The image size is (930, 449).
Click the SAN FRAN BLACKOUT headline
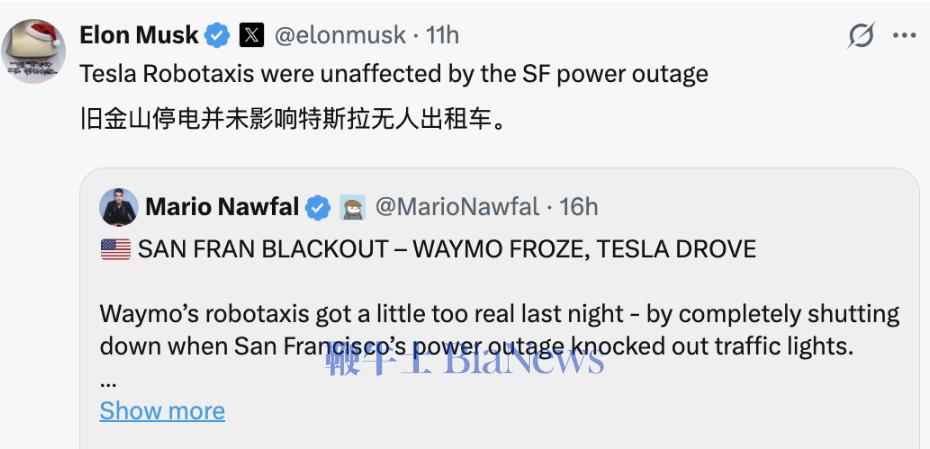tap(446, 249)
